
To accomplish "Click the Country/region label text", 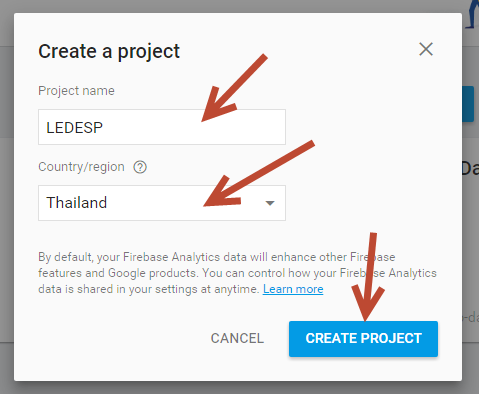I will [x=81, y=167].
